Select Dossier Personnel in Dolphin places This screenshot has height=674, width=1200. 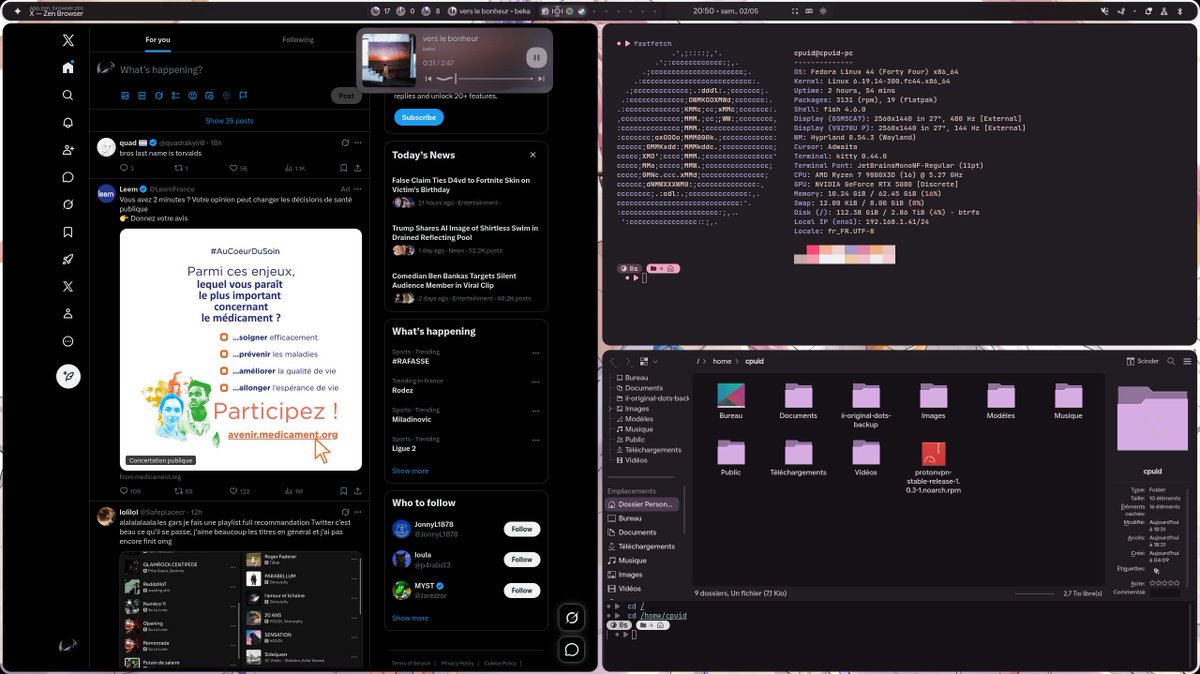point(643,504)
